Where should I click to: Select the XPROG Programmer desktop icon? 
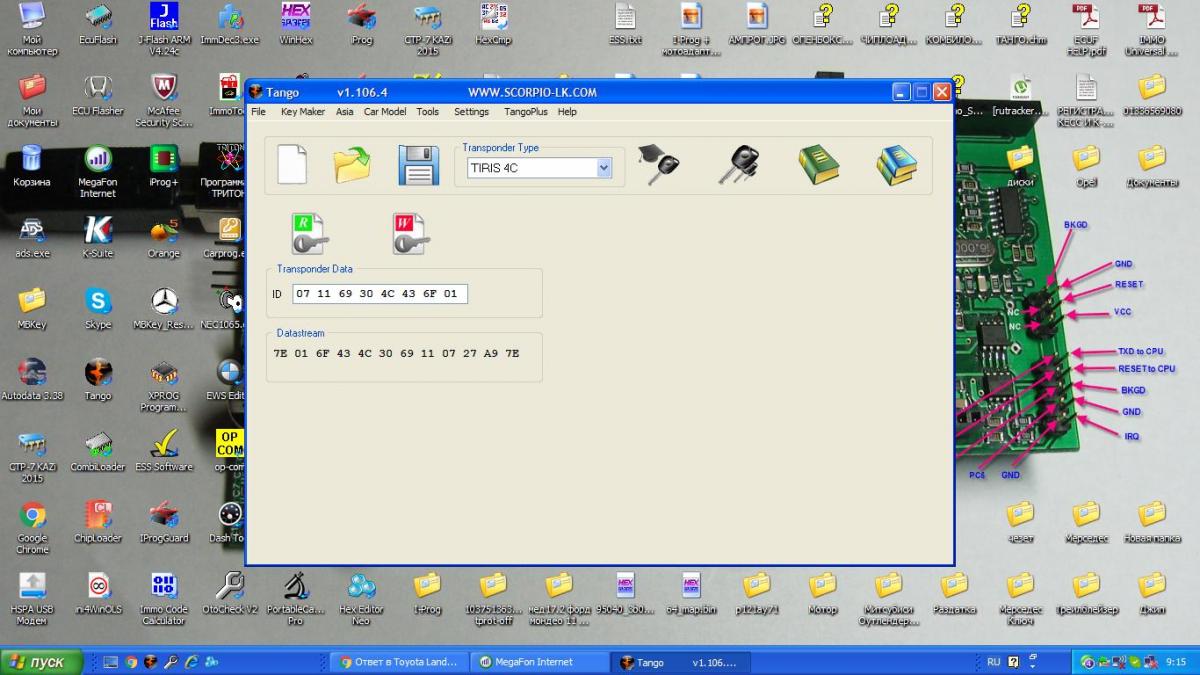(164, 385)
